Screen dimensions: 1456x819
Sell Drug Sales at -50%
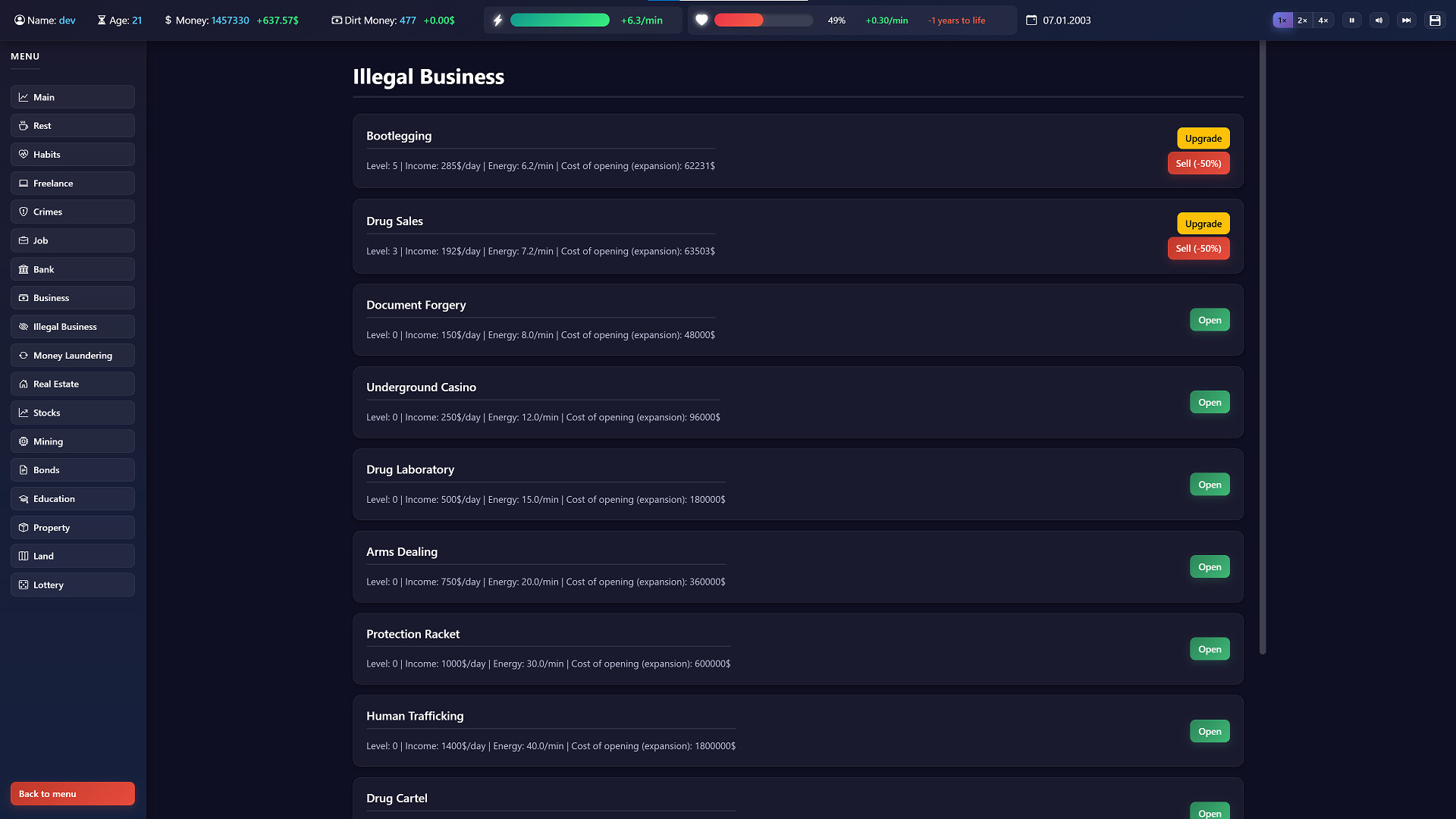1198,248
